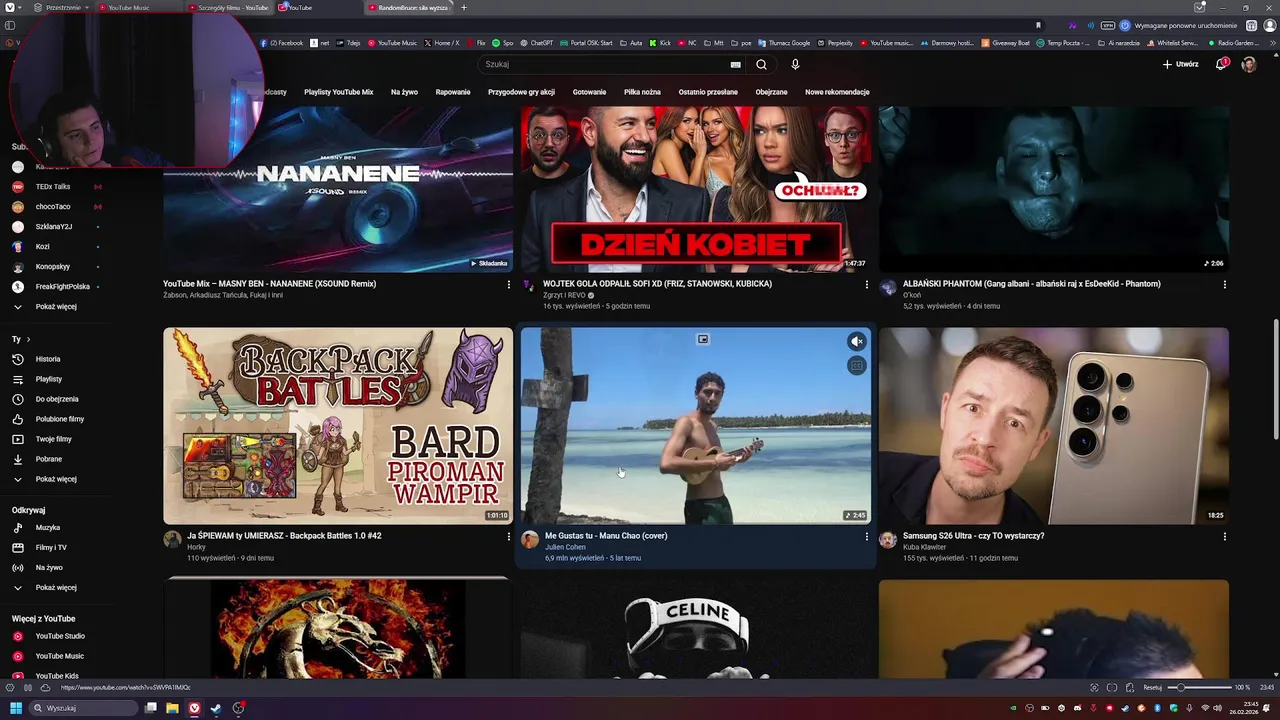1280x720 pixels.
Task: Start voice search with microphone icon
Action: point(795,64)
